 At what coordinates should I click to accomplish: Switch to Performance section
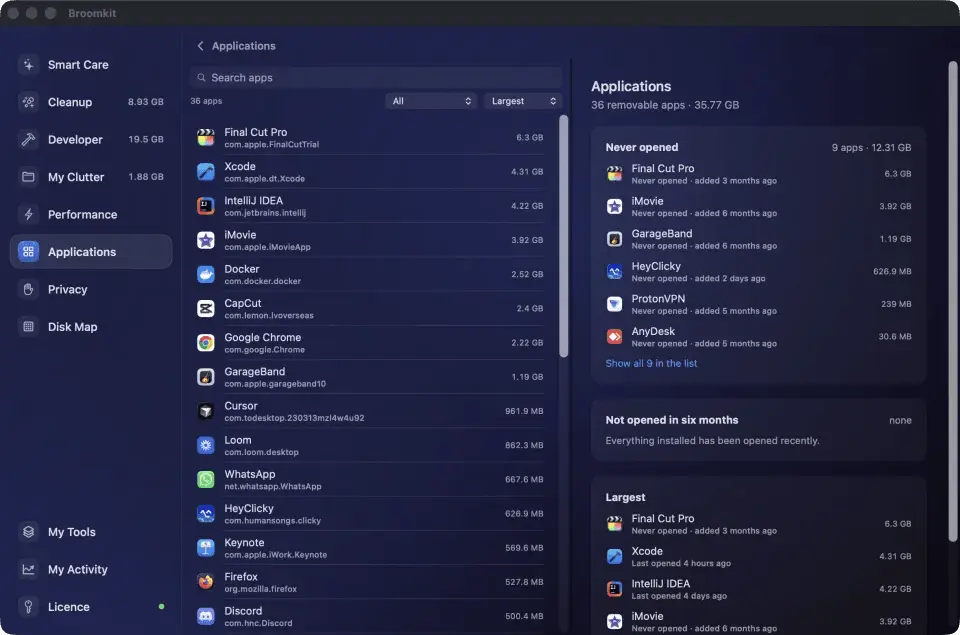91,214
